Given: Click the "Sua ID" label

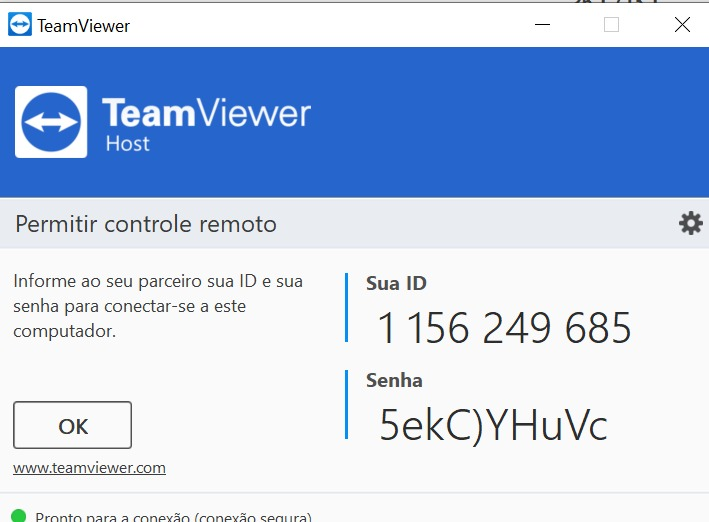Looking at the screenshot, I should [x=396, y=284].
